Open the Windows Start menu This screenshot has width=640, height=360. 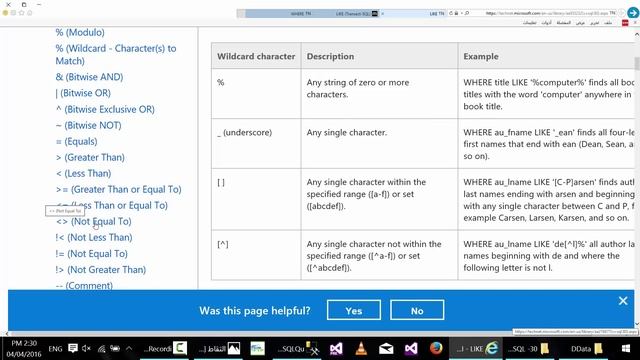click(625, 349)
